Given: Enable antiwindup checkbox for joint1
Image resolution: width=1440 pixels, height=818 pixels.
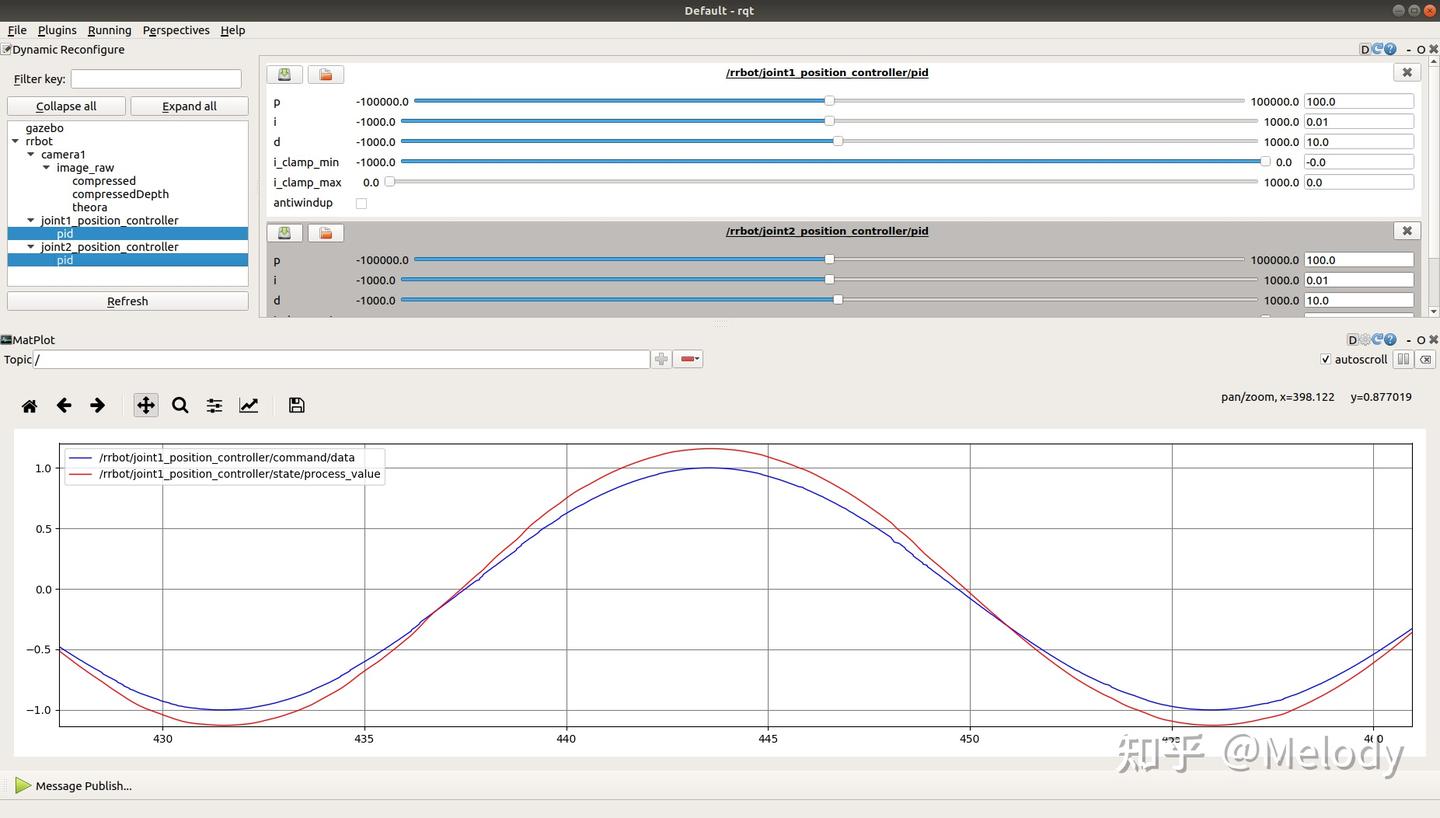Looking at the screenshot, I should [361, 203].
